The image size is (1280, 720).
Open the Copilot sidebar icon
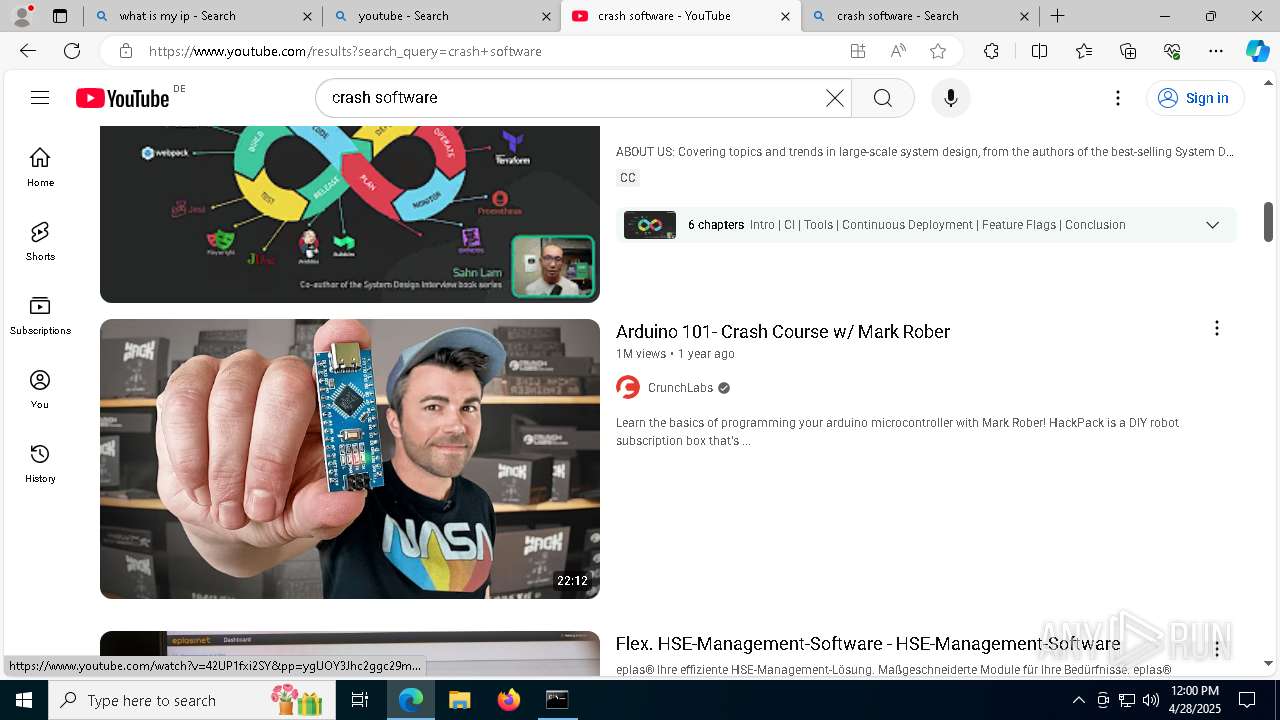click(x=1257, y=51)
